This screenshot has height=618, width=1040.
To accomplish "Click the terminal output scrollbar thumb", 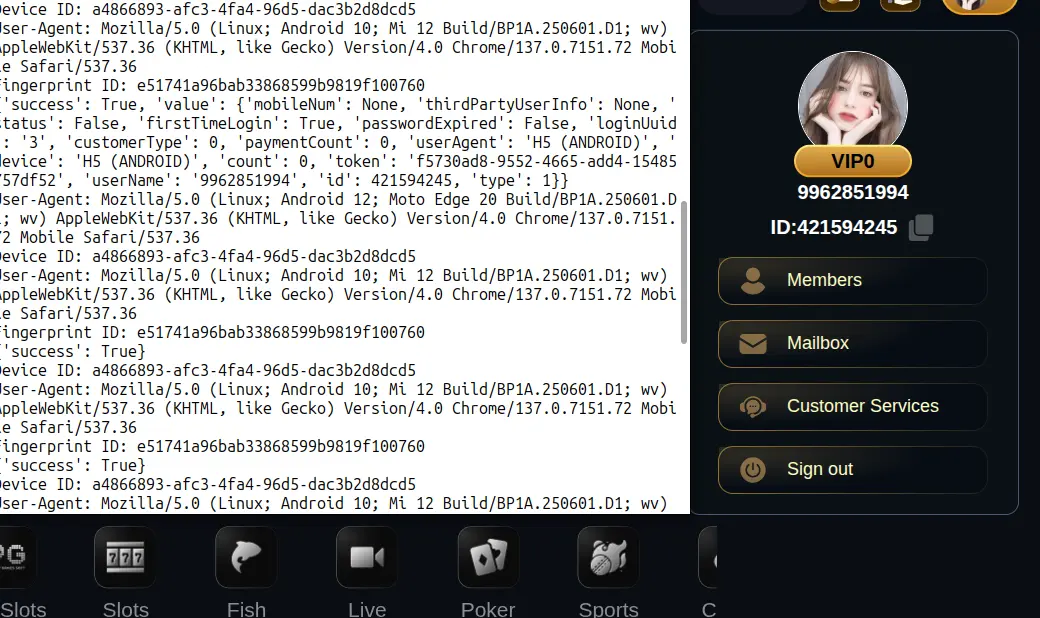I will pos(684,272).
